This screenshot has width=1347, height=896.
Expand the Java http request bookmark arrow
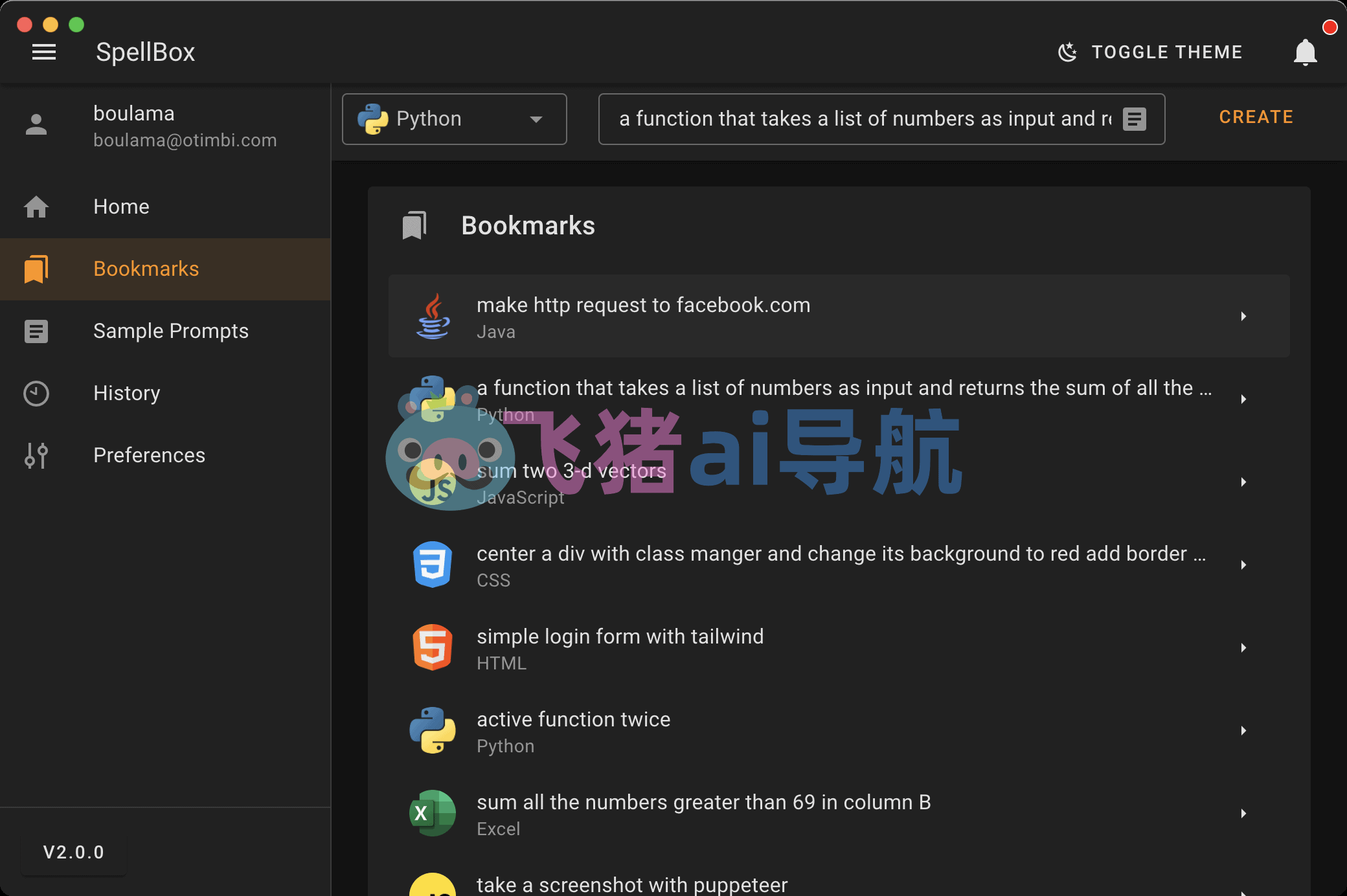point(1243,316)
